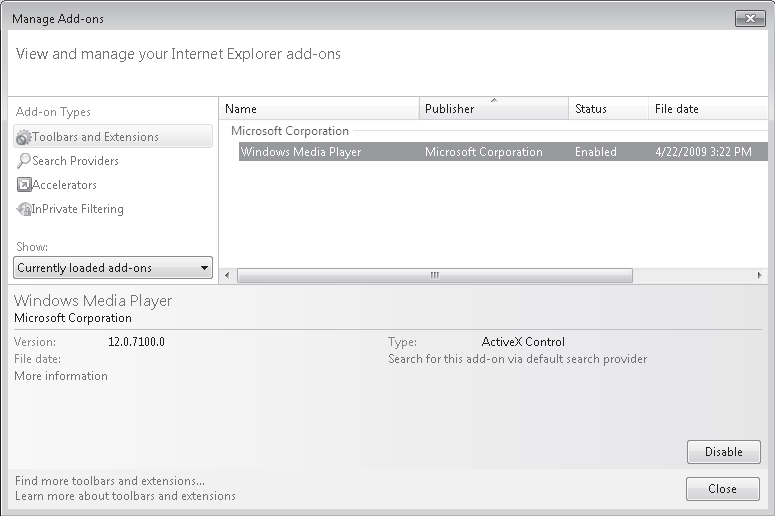Click the horizontal scrollbar thumb
This screenshot has height=516, width=775.
coord(434,275)
